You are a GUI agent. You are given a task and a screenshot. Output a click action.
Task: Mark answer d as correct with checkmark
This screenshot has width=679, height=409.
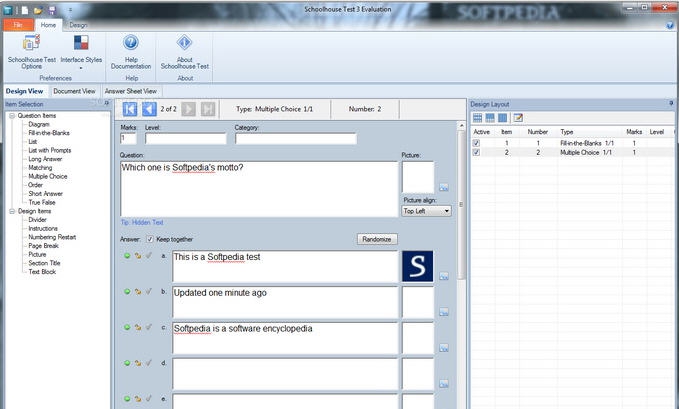point(149,363)
